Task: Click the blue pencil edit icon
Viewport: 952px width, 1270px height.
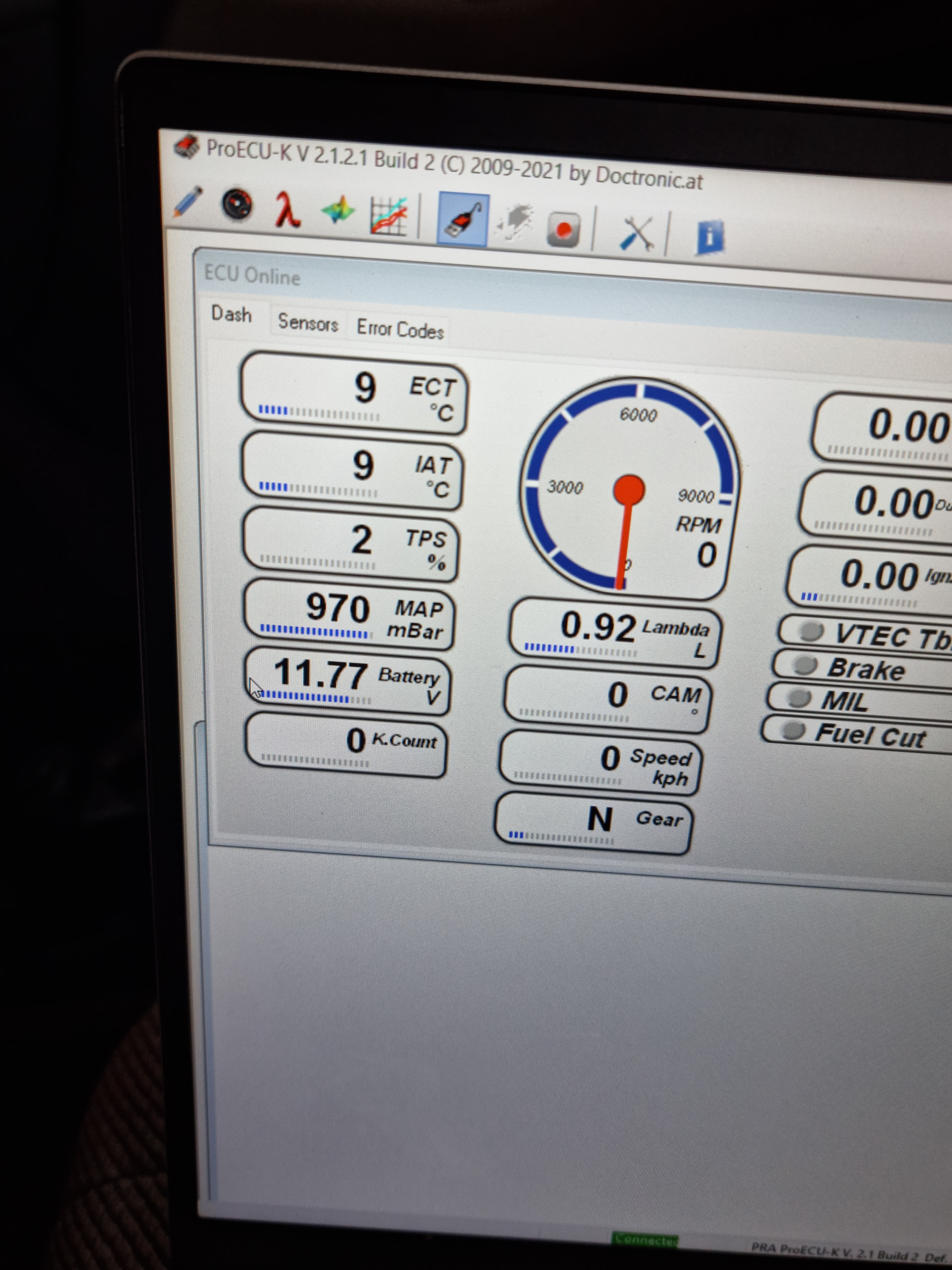Action: click(x=189, y=201)
